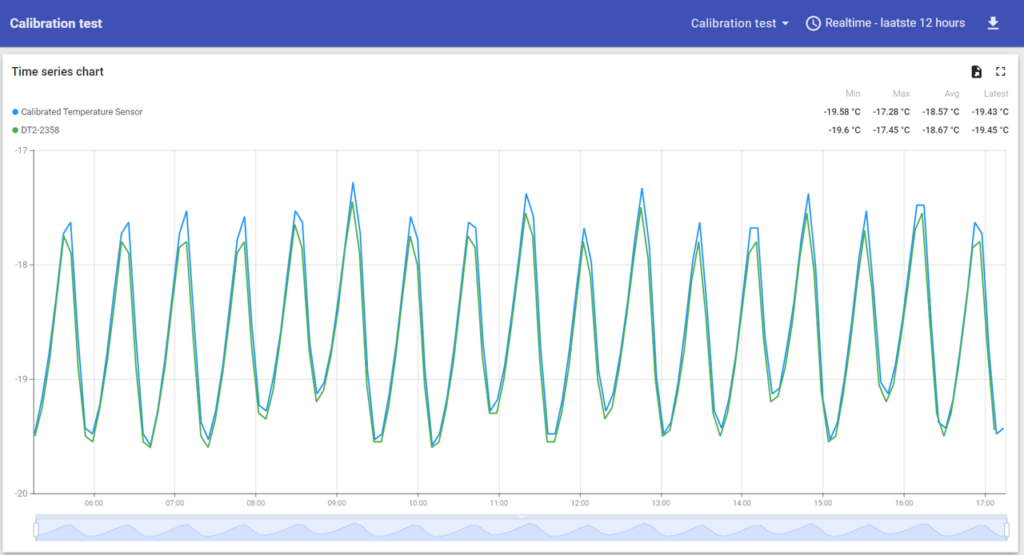Select the Avg column header in the legend
Viewport: 1024px width, 555px height.
tap(951, 94)
